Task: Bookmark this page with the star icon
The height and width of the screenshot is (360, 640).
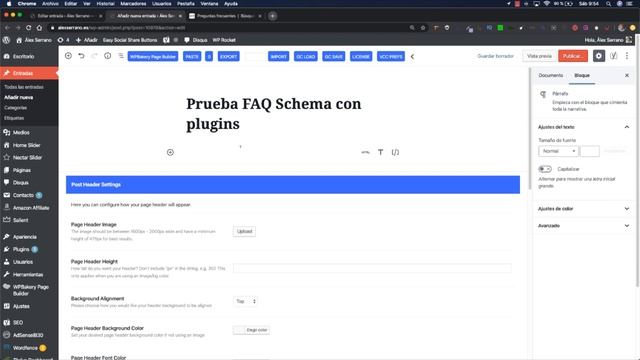Action: [x=423, y=28]
